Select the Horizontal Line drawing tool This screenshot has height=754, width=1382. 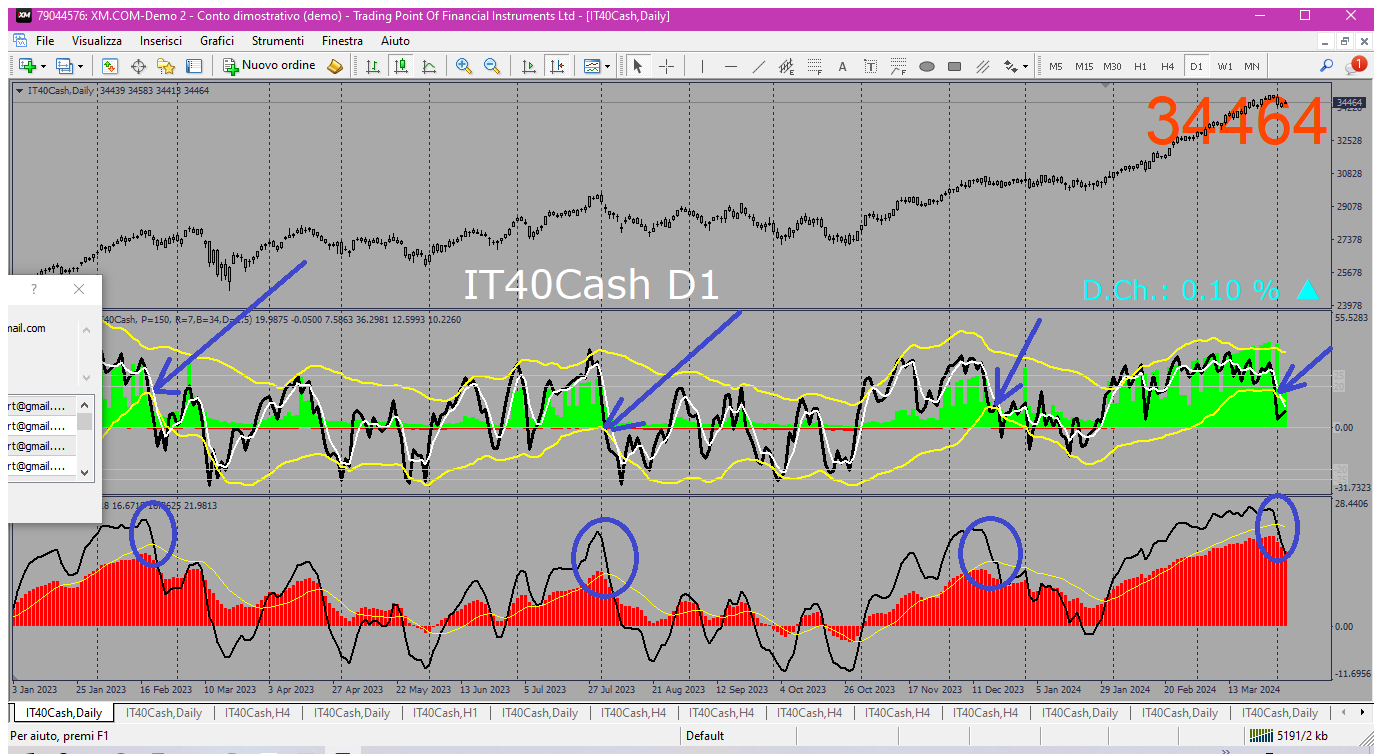click(x=731, y=66)
